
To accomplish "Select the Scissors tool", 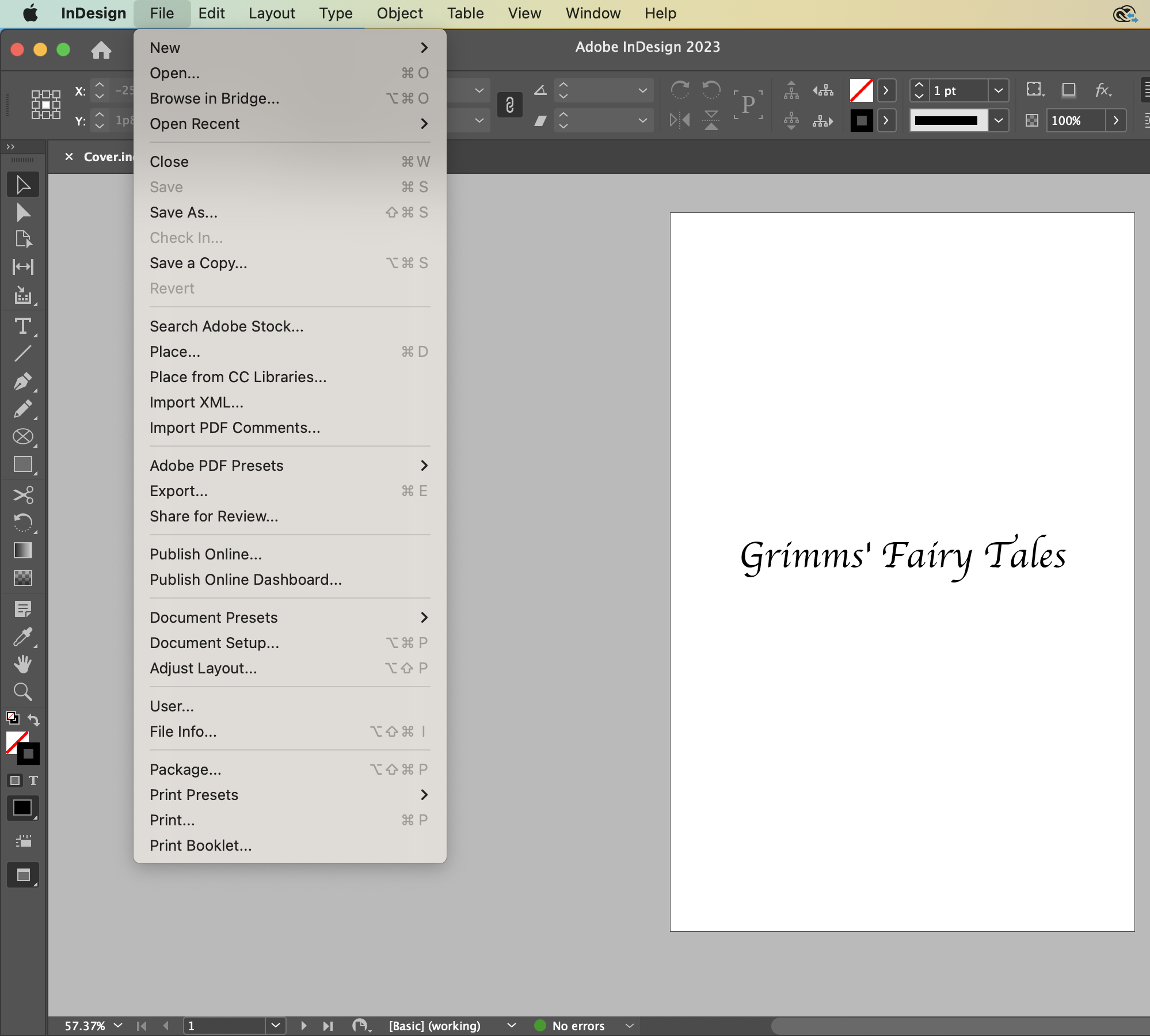I will [23, 494].
